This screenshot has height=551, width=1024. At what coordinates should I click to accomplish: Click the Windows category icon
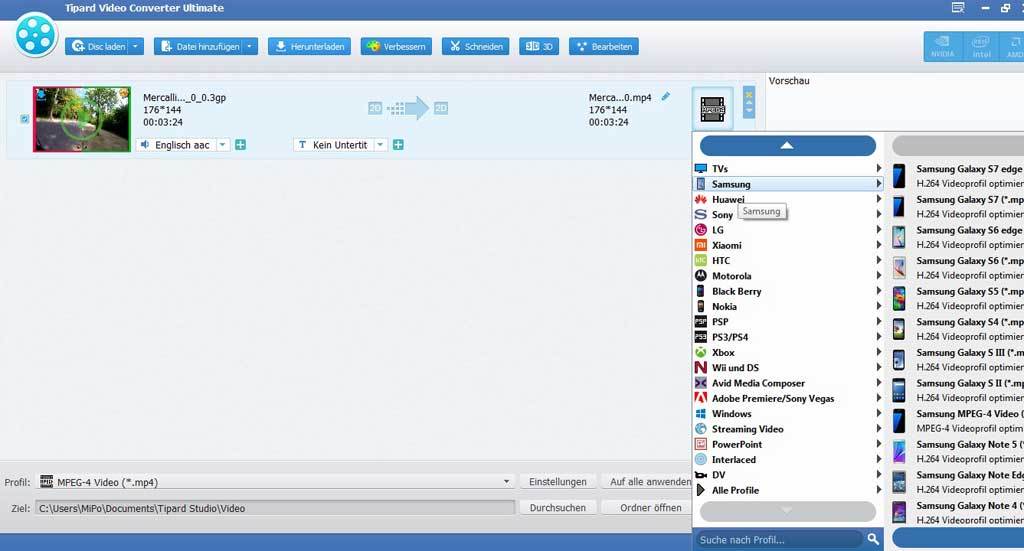coord(701,413)
